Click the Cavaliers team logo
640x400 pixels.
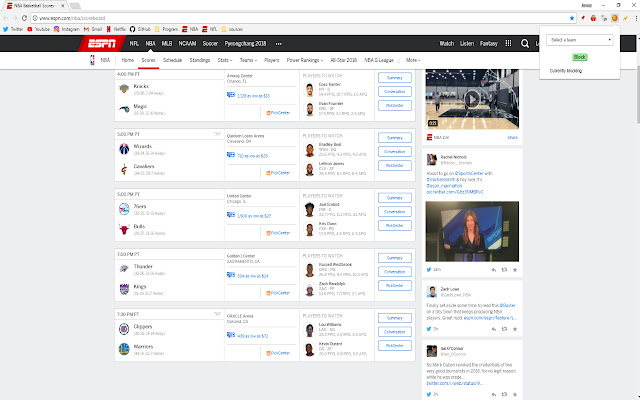click(x=124, y=169)
